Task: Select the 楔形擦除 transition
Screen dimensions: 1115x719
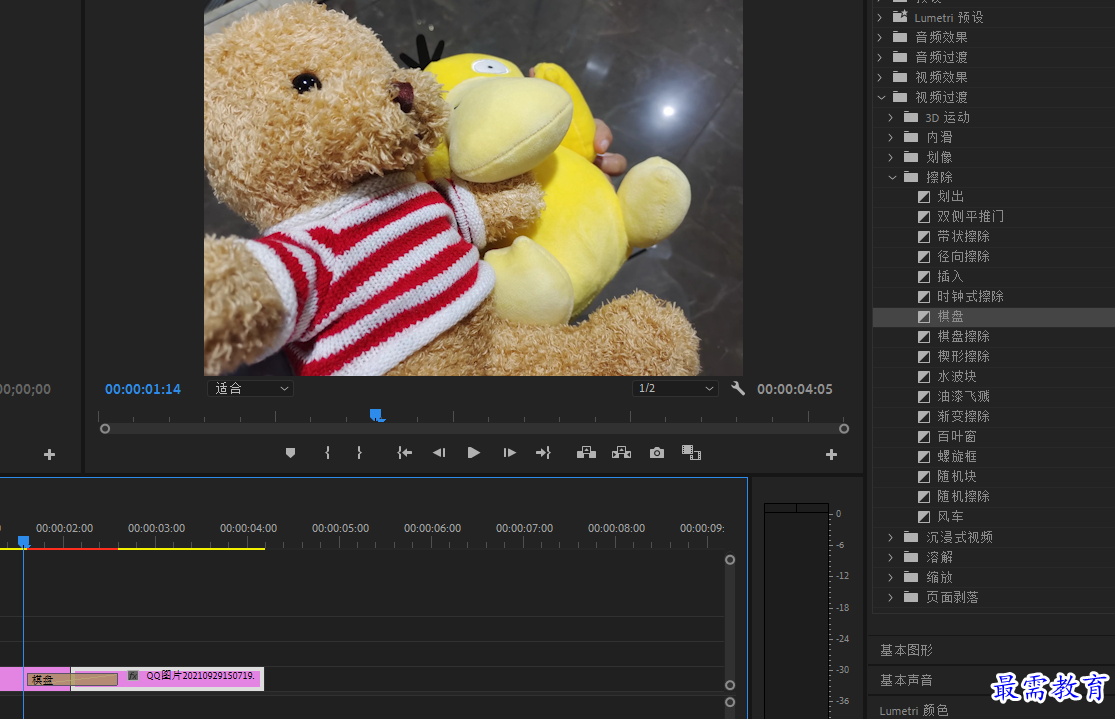Action: point(963,356)
